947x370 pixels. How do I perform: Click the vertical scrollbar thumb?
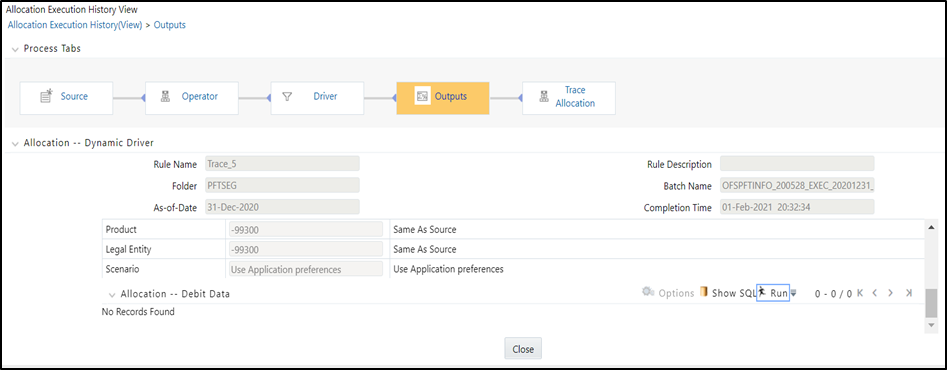[931, 304]
